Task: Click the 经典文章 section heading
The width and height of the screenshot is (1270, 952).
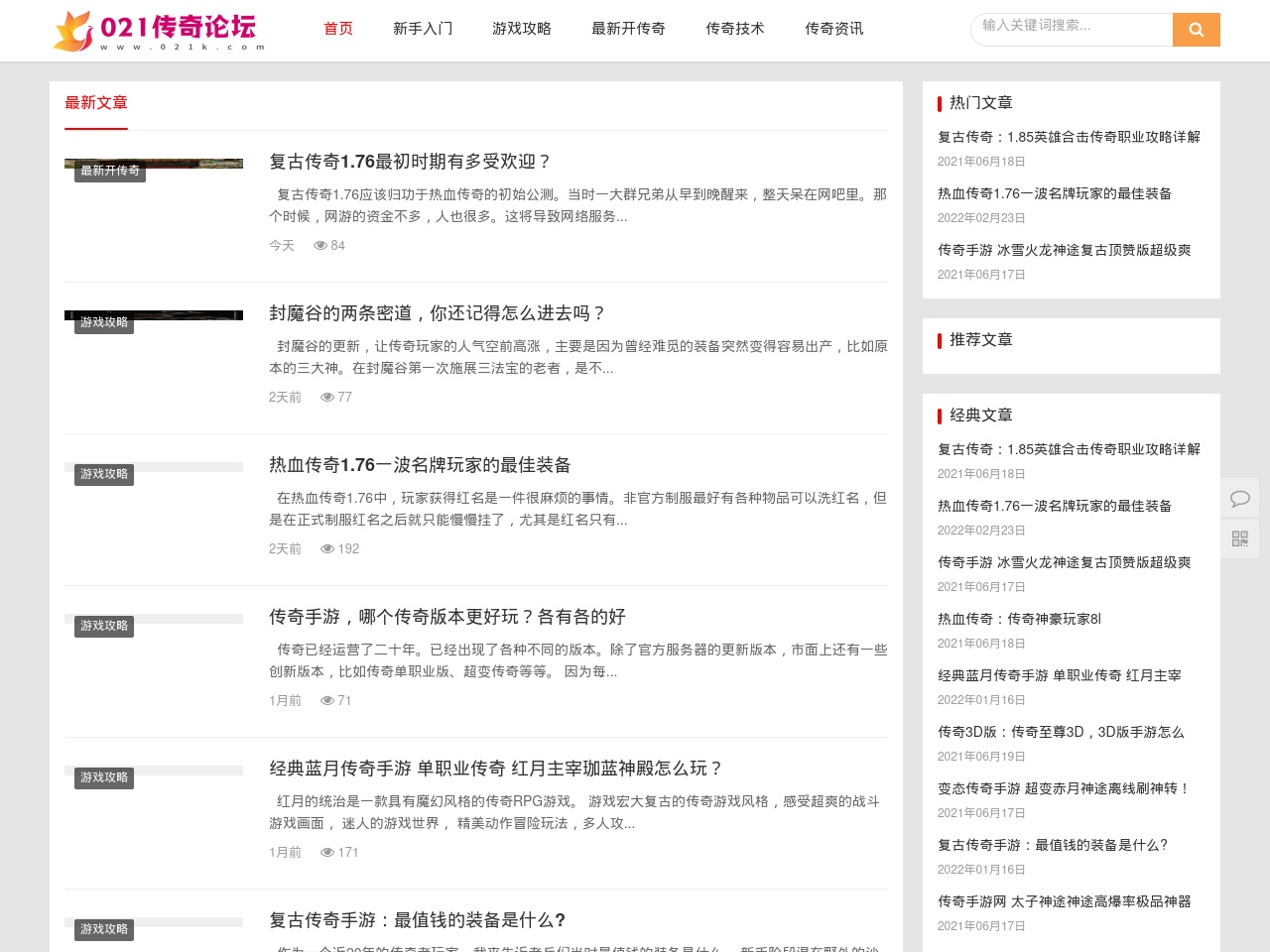Action: (980, 416)
